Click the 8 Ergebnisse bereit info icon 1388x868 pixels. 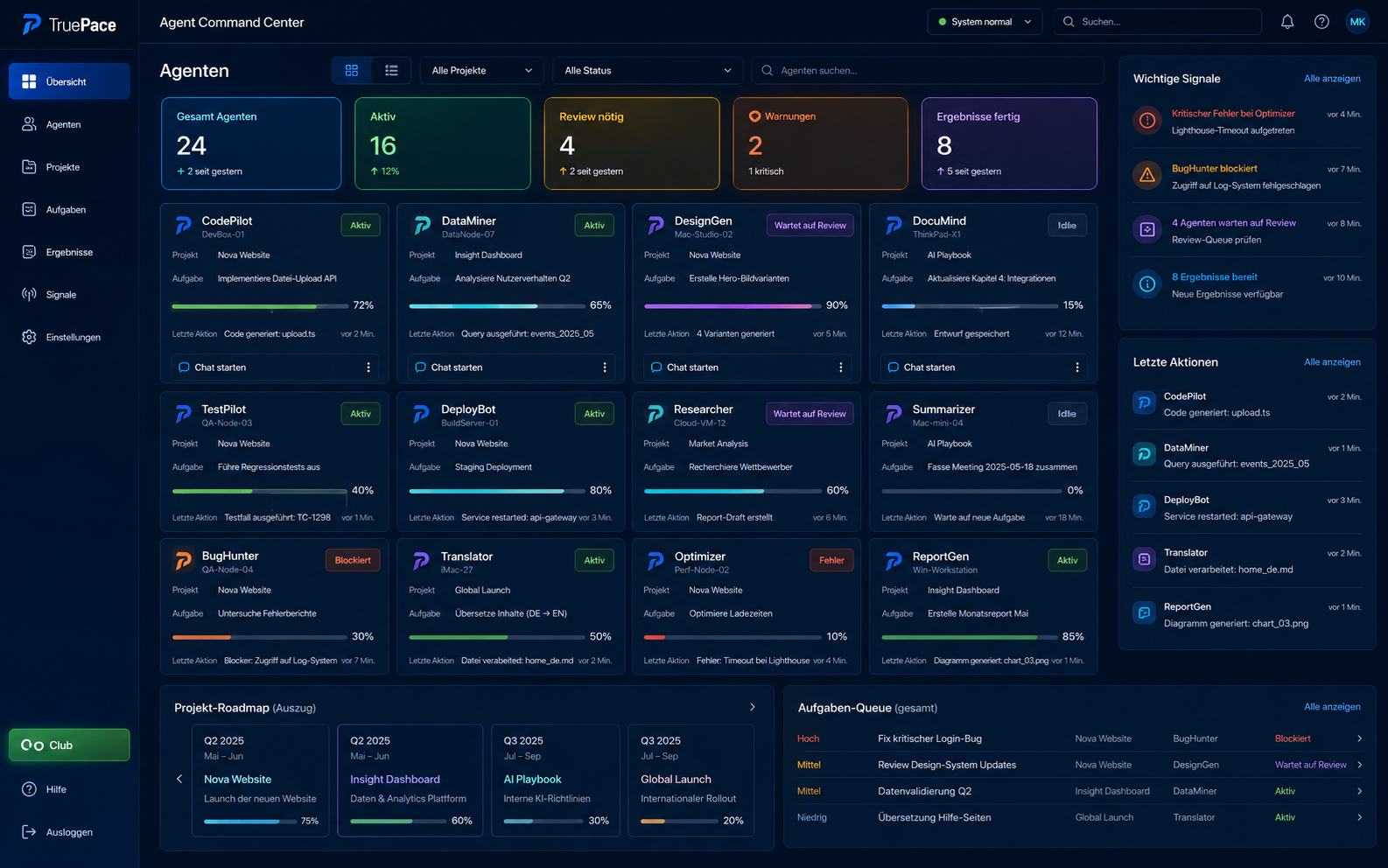point(1147,284)
